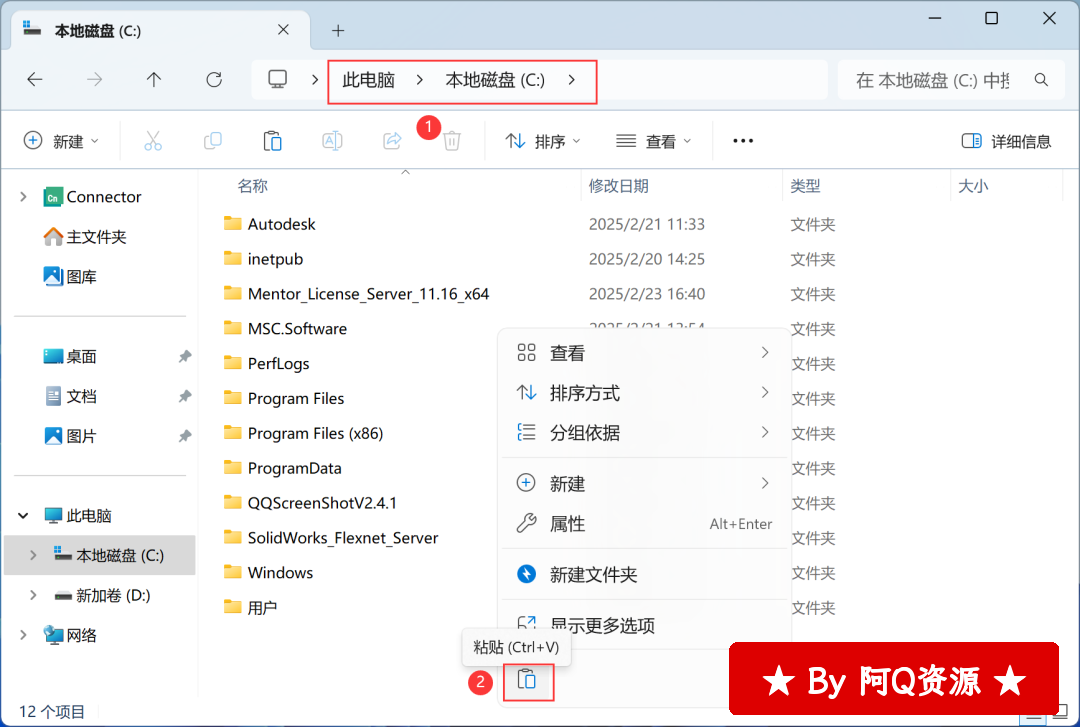Choose 属性 from the context menu
The width and height of the screenshot is (1080, 727).
coord(644,524)
